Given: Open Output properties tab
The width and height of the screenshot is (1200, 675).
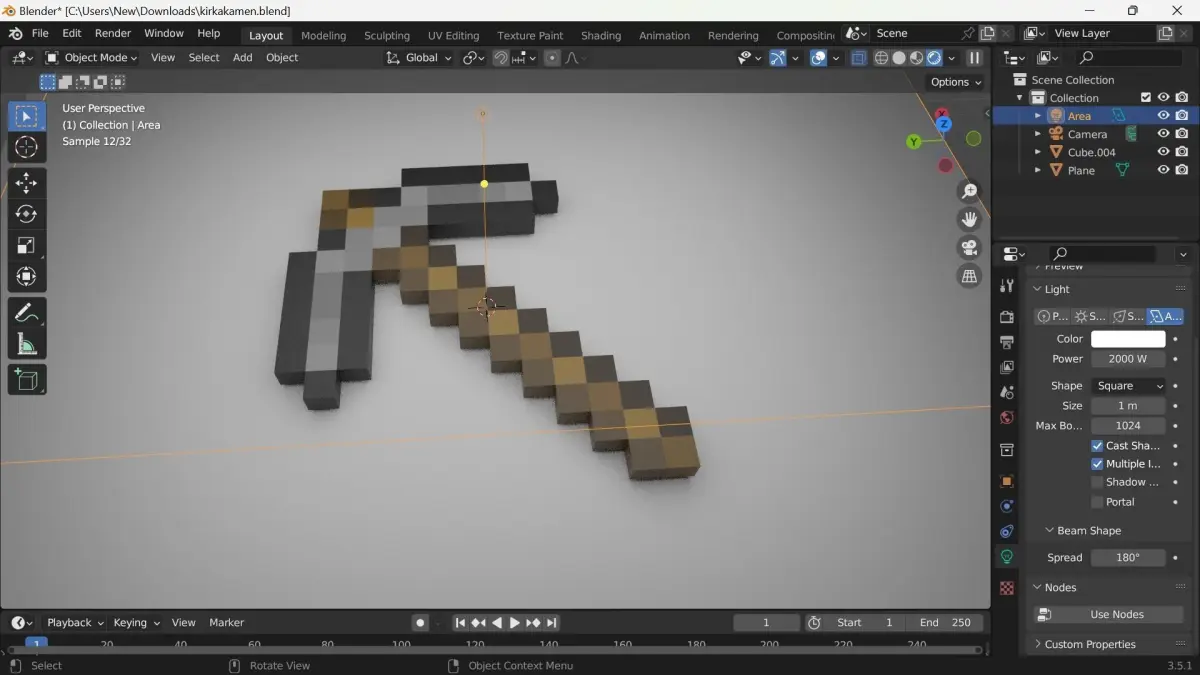Looking at the screenshot, I should (x=1007, y=342).
